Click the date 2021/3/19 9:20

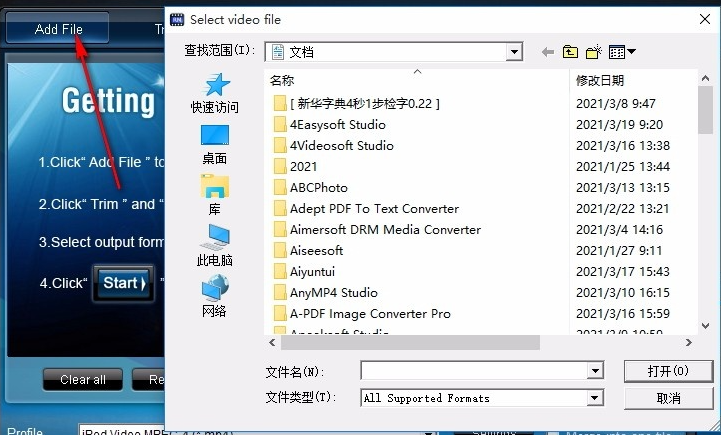(619, 125)
